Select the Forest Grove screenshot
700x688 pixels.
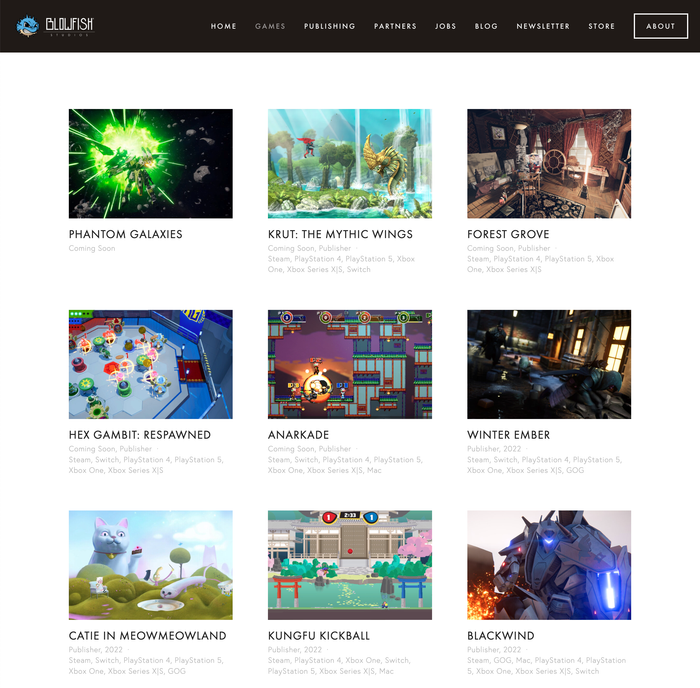tap(549, 163)
